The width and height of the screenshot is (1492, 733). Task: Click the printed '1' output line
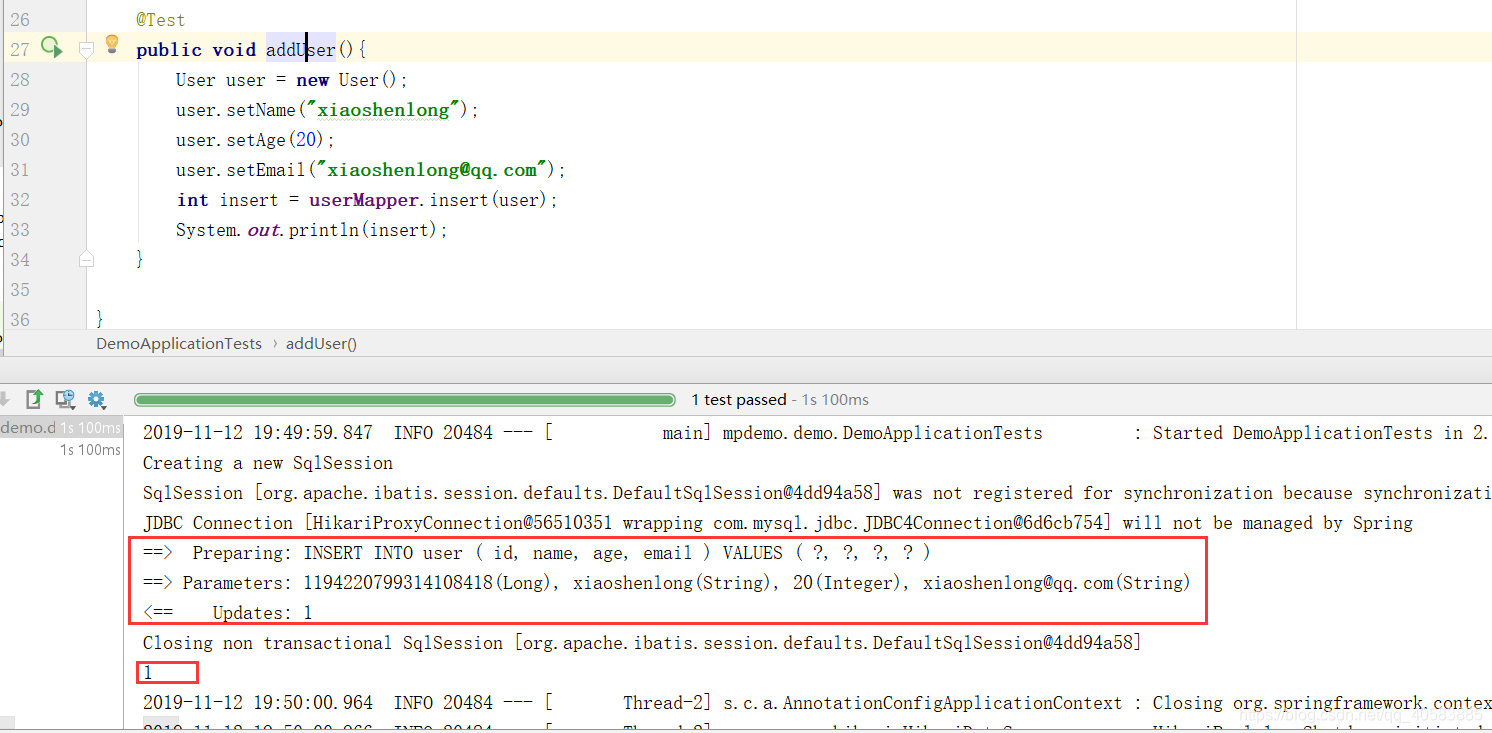tap(148, 673)
